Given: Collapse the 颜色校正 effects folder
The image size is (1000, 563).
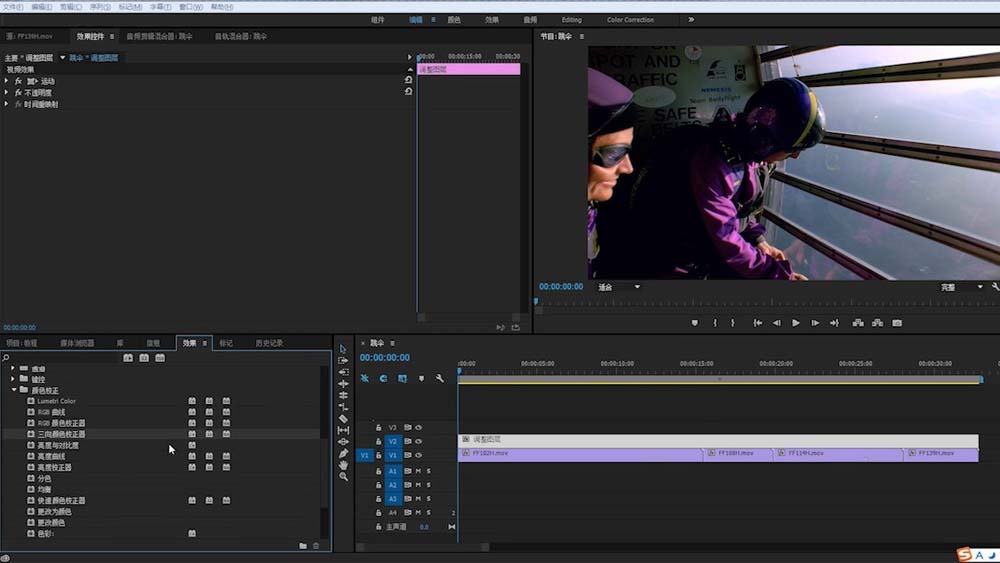Looking at the screenshot, I should pos(13,390).
